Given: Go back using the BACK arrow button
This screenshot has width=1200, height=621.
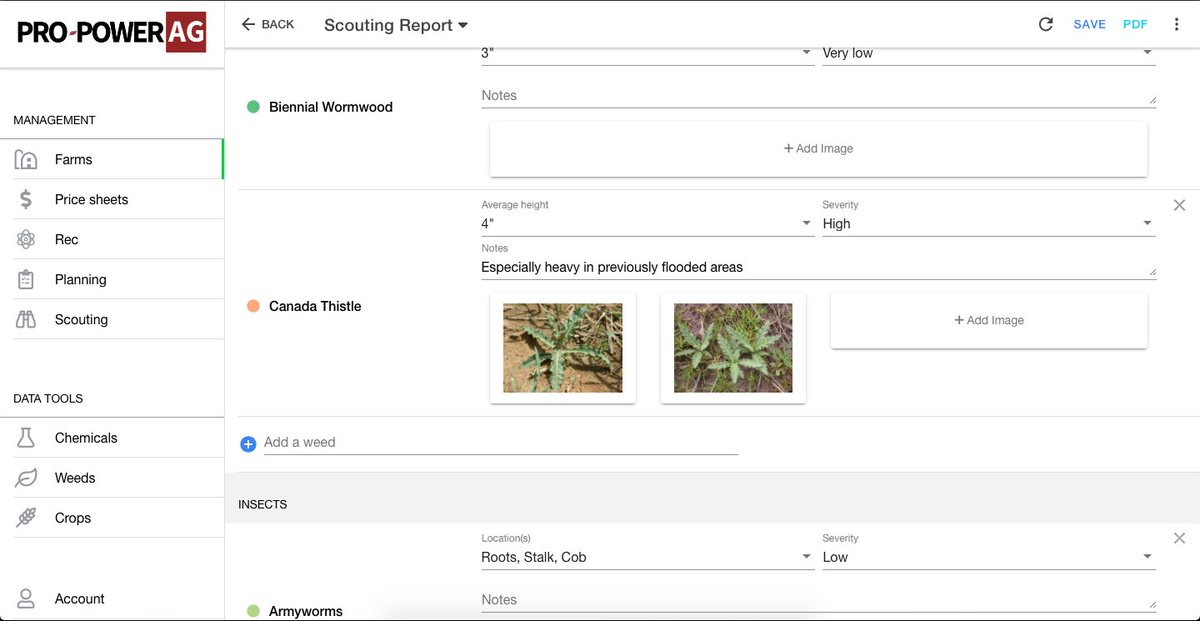Looking at the screenshot, I should 268,24.
